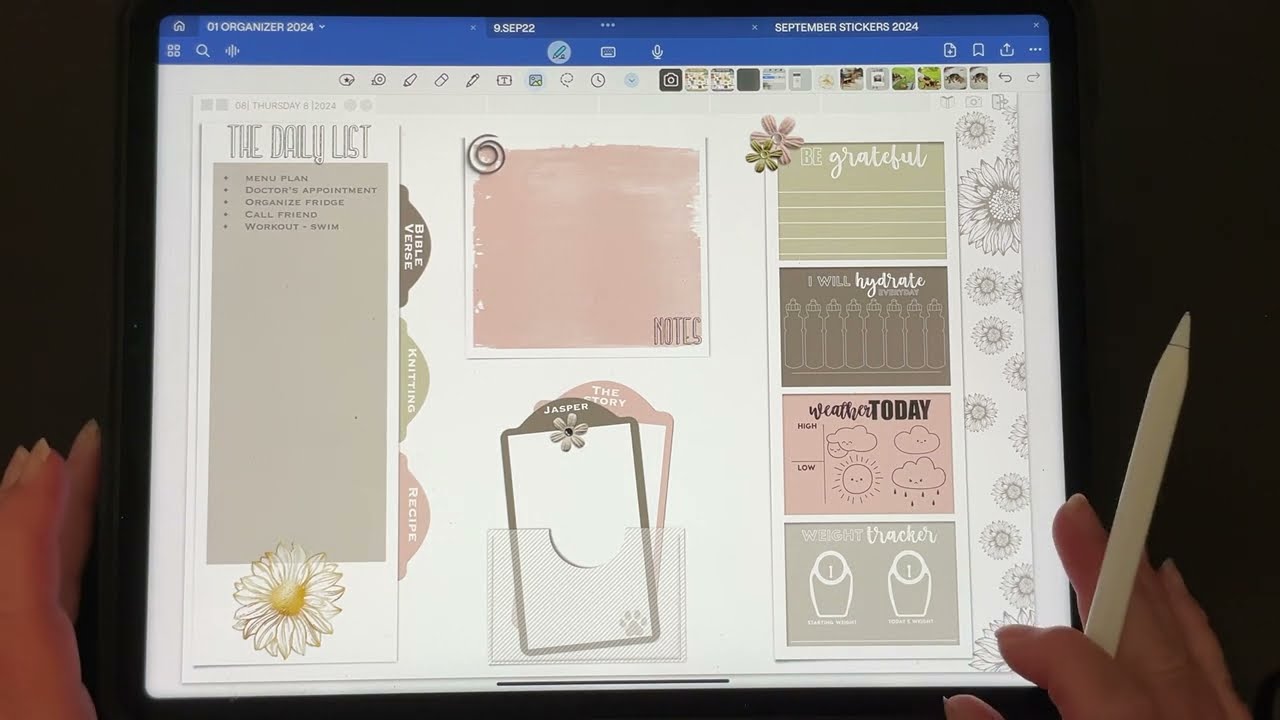Select the clock-shaped tool icon
Image resolution: width=1280 pixels, height=720 pixels.
click(598, 80)
